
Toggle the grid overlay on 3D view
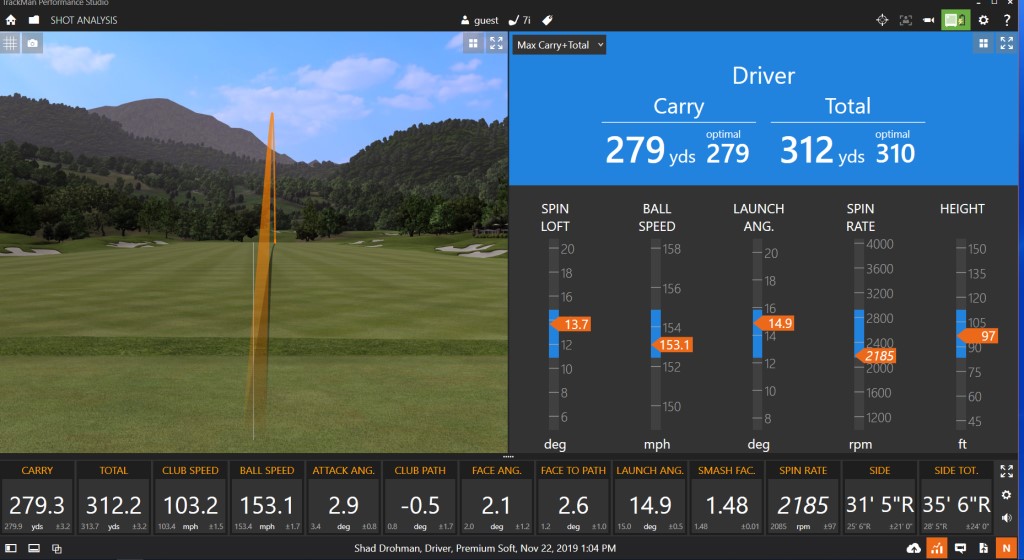click(10, 44)
